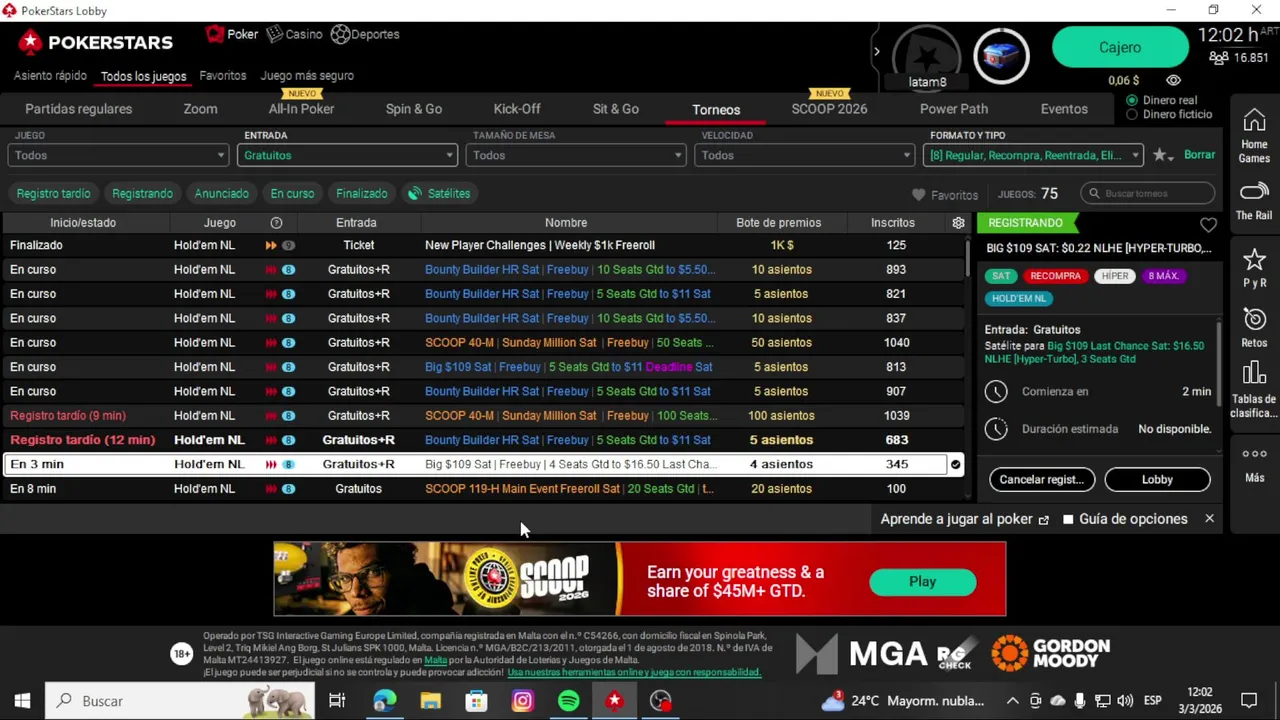Open the Juego dropdown

(118, 155)
